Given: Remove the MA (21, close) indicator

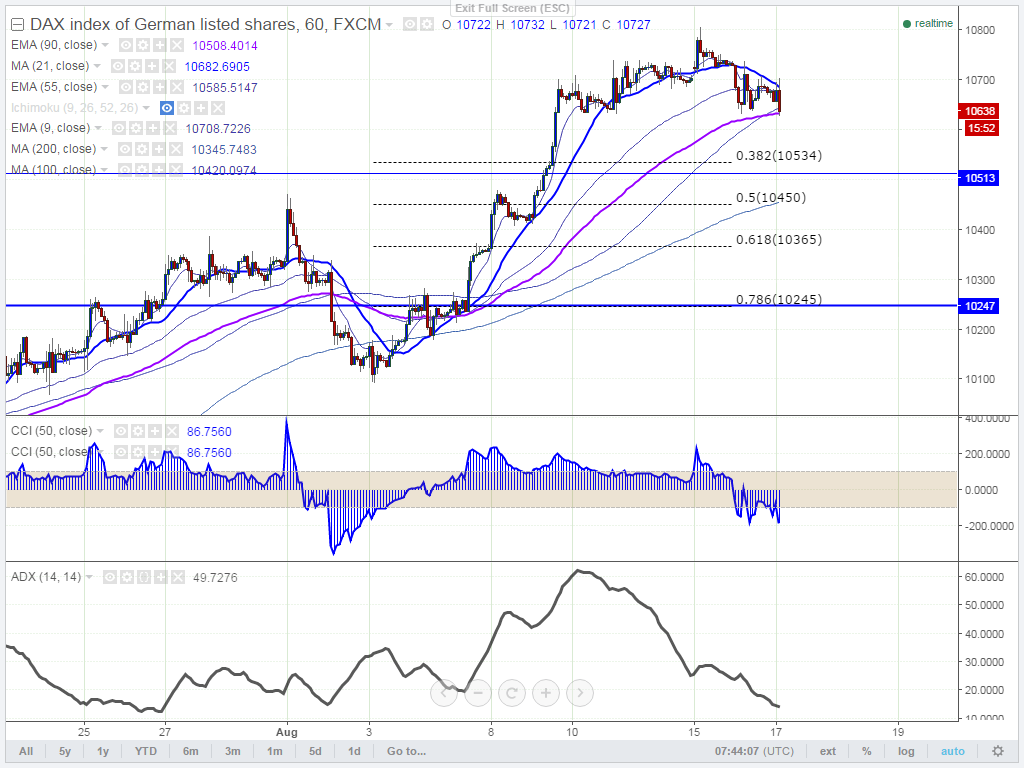Looking at the screenshot, I should [x=169, y=66].
